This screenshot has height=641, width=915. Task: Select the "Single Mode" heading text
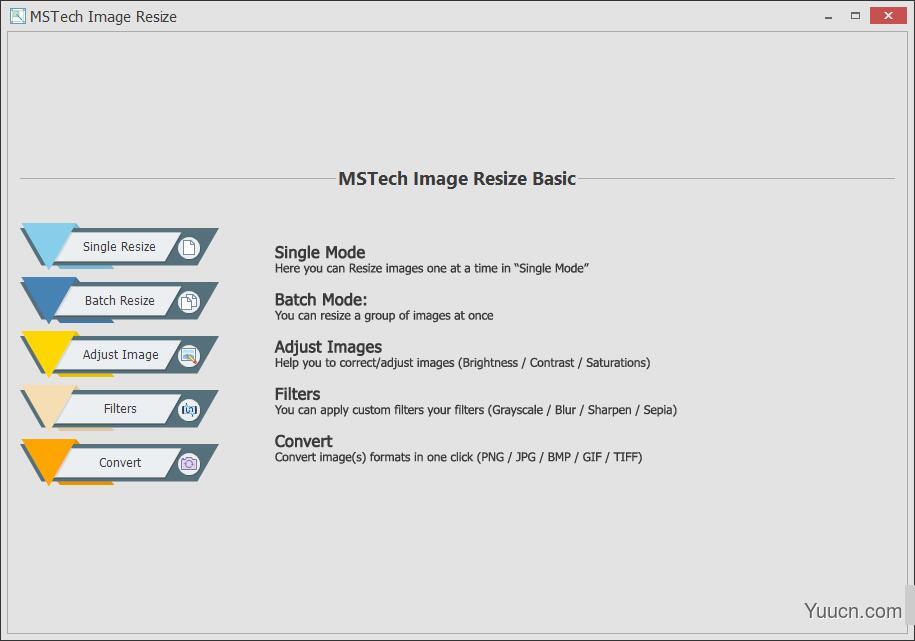(x=320, y=253)
